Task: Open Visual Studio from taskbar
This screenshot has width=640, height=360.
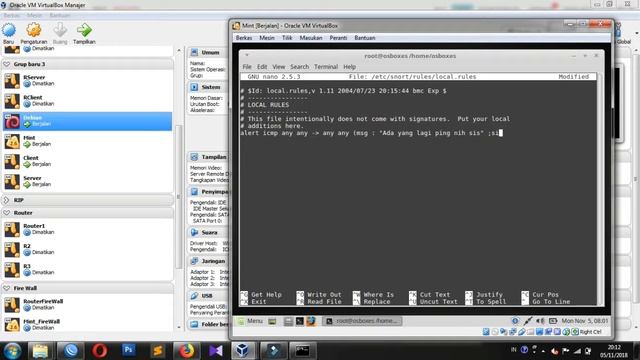Action: tap(216, 351)
